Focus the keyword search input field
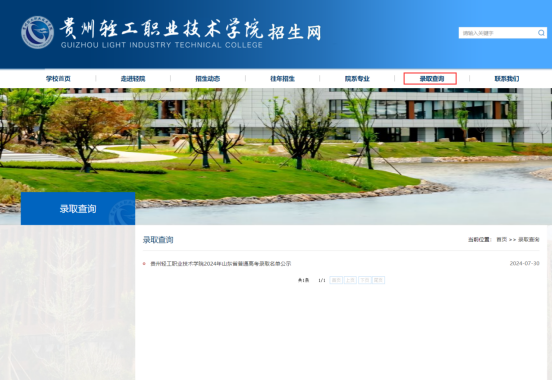The width and height of the screenshot is (553, 381). [x=498, y=33]
